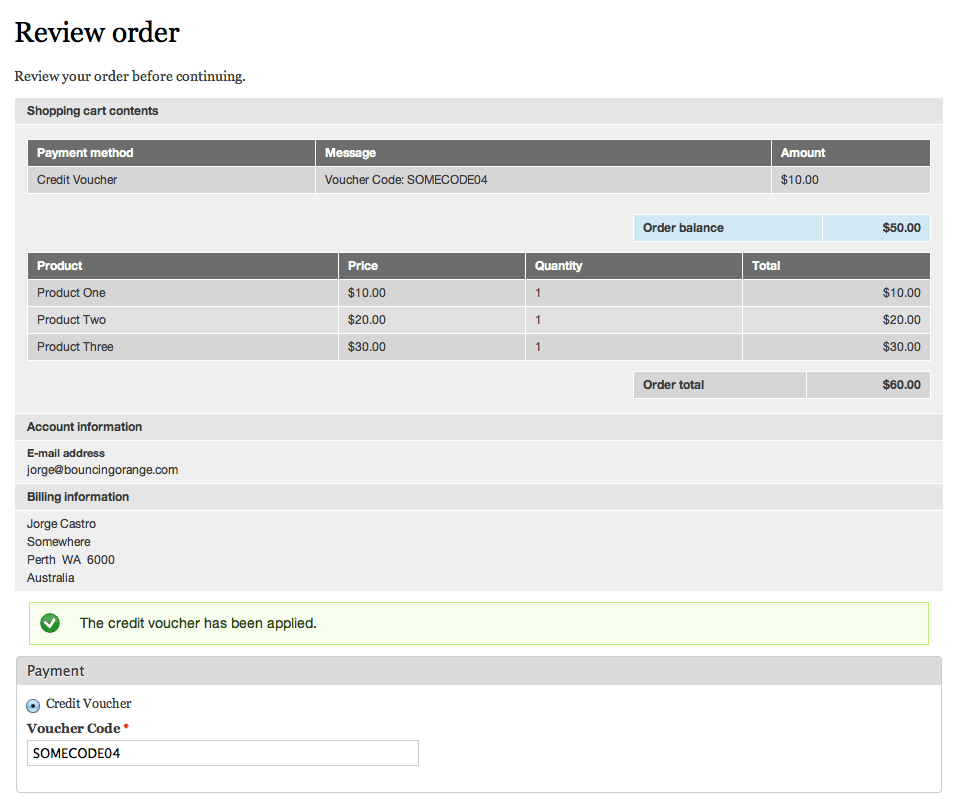The width and height of the screenshot is (955, 810).
Task: Click the 'Review your order before continuing.' text
Action: pos(130,76)
